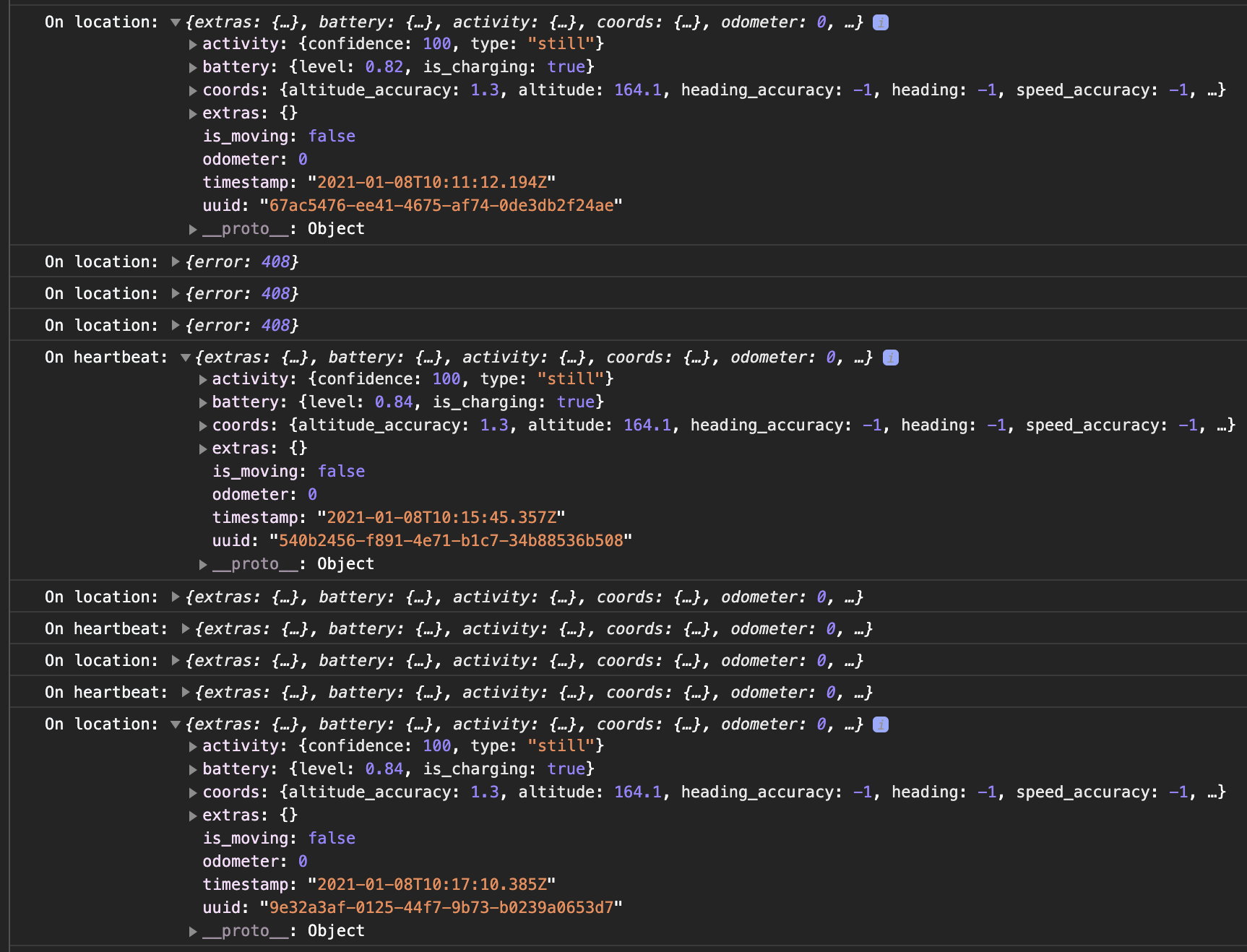Expand first {error: 408} location entry

(x=176, y=262)
